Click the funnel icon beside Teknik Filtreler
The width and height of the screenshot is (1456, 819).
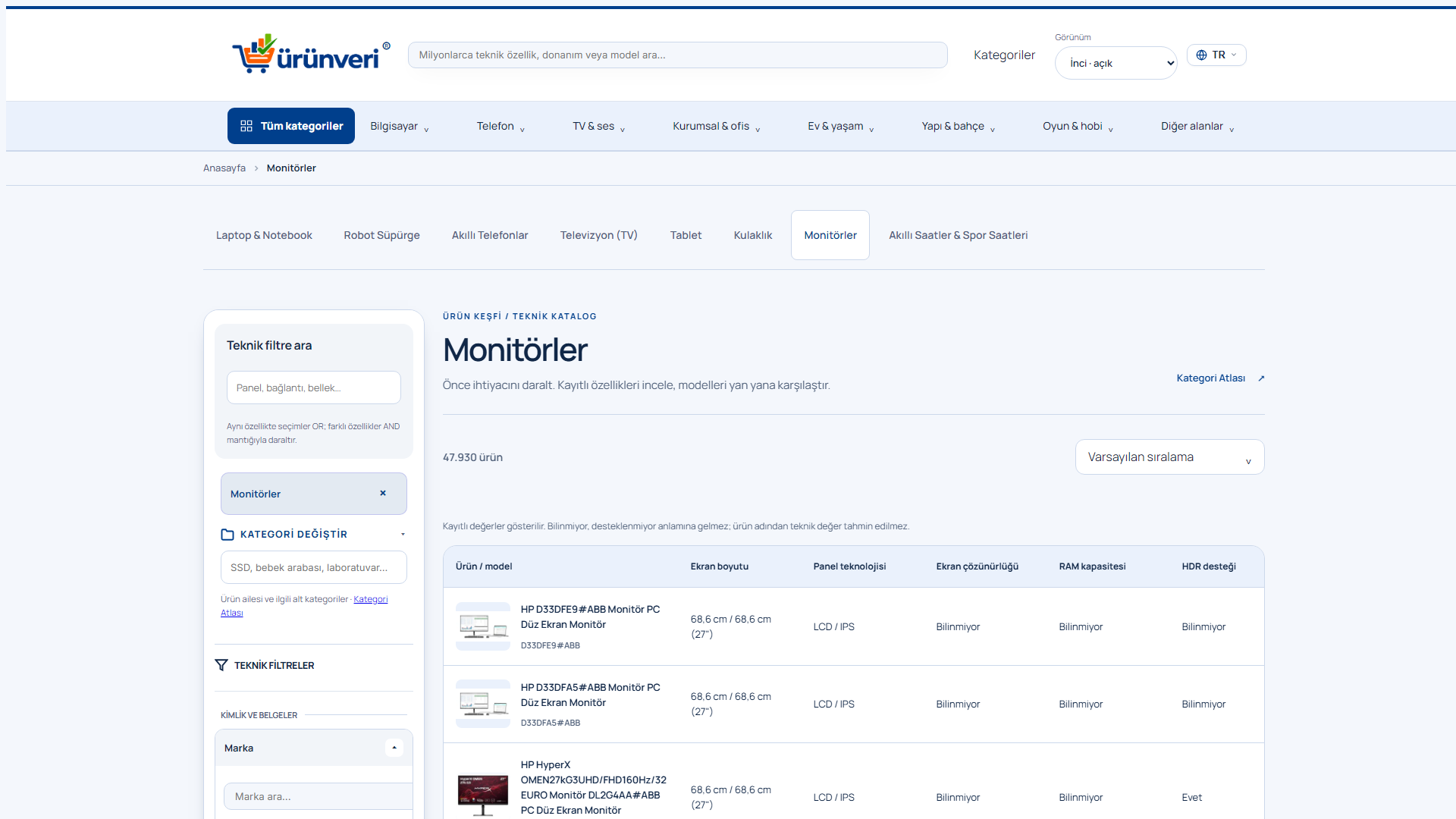click(x=221, y=665)
